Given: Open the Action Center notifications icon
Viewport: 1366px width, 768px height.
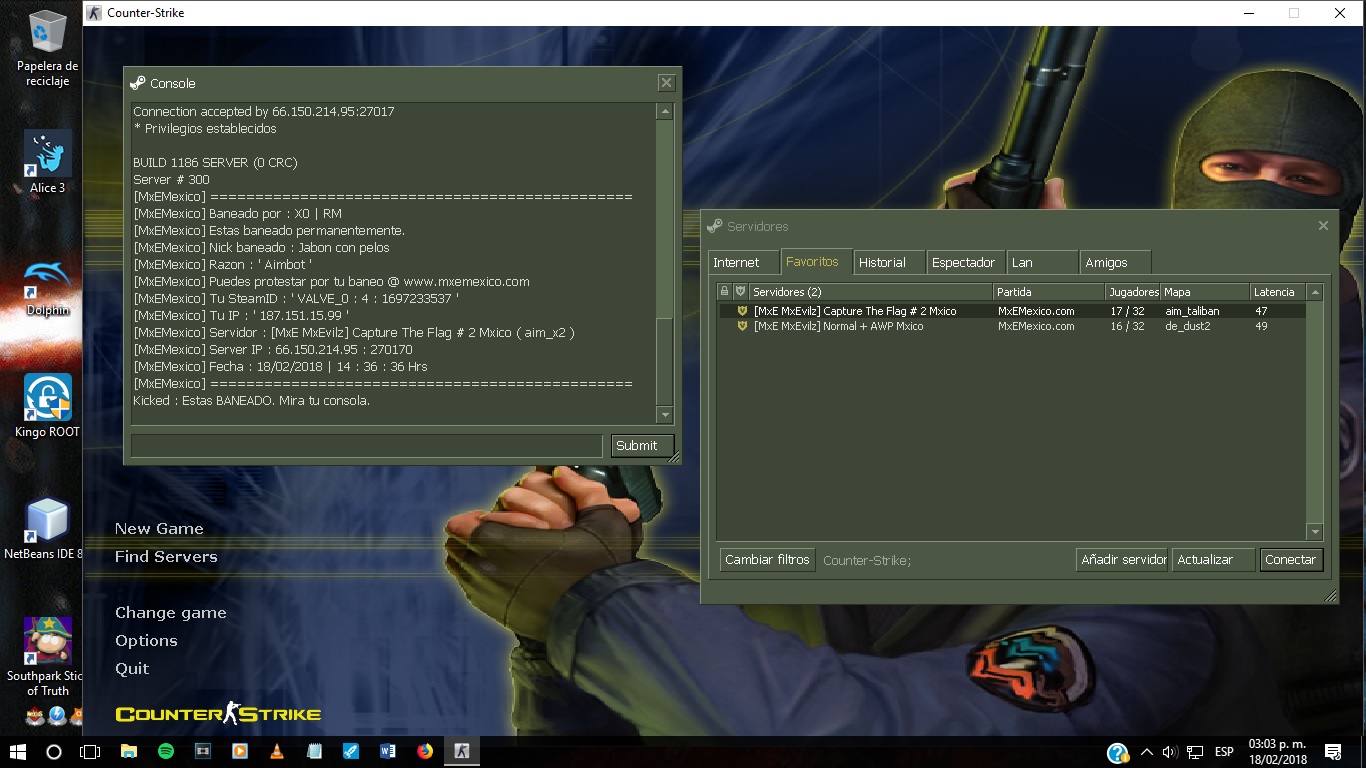Looking at the screenshot, I should tap(1333, 752).
